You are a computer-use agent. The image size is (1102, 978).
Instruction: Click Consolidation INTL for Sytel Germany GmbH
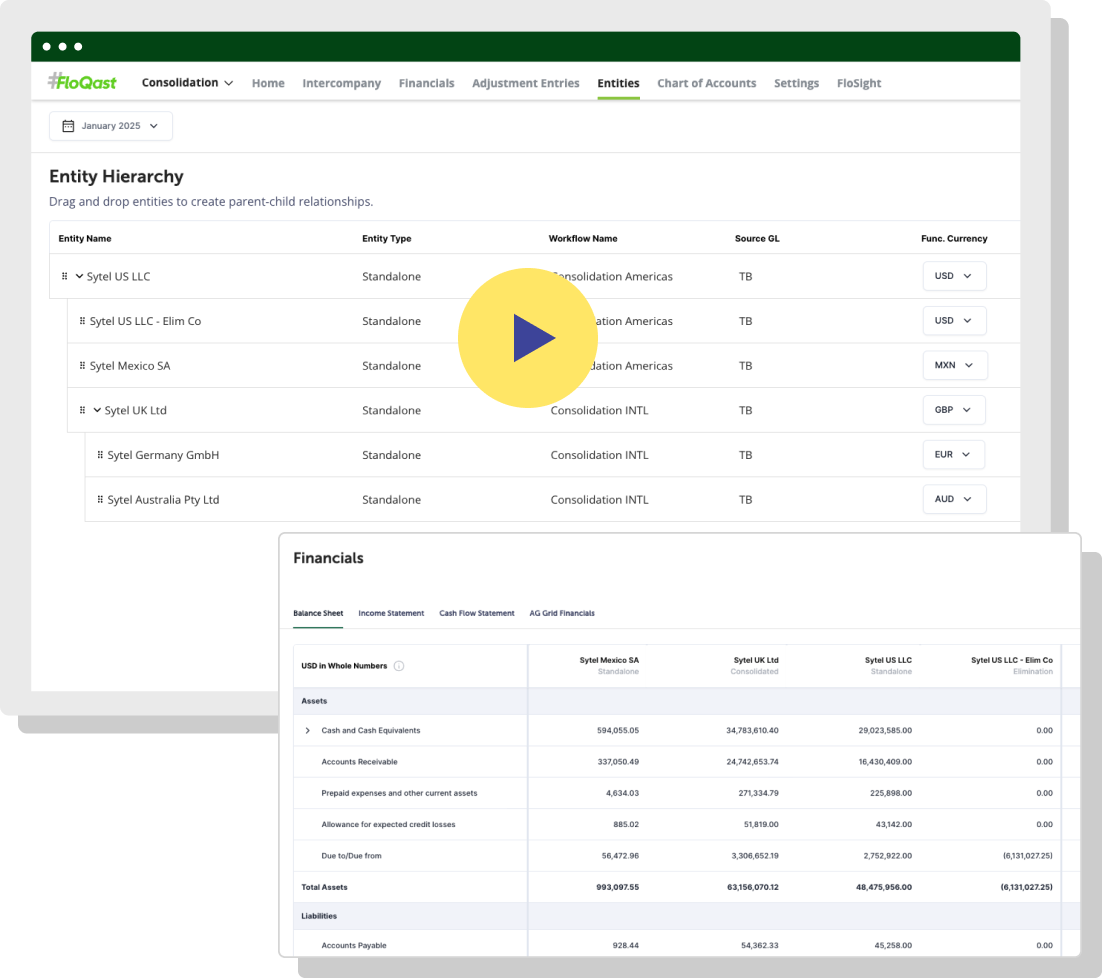click(x=599, y=455)
